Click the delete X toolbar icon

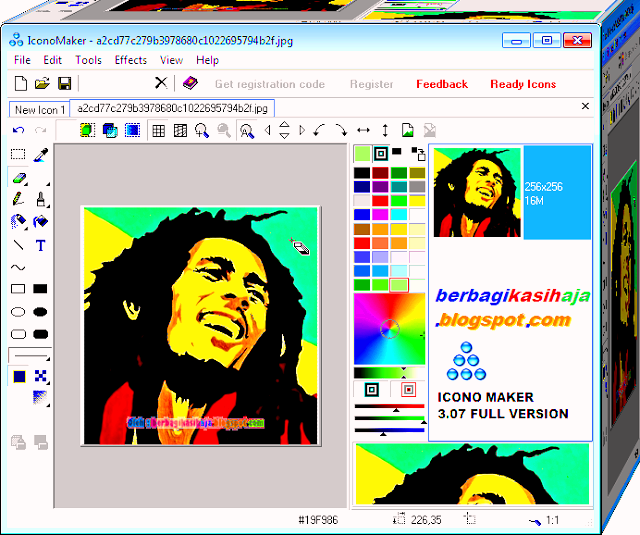coord(161,83)
